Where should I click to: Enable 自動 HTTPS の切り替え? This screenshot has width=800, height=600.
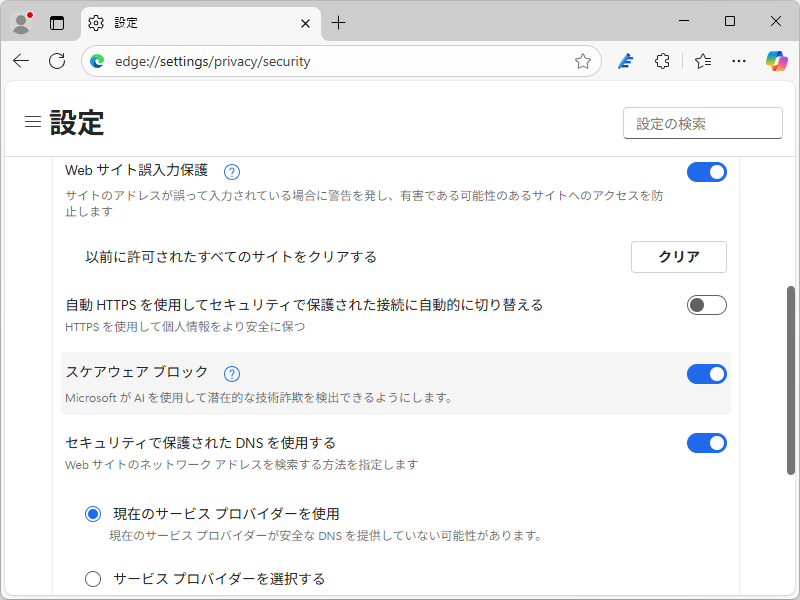pyautogui.click(x=707, y=305)
